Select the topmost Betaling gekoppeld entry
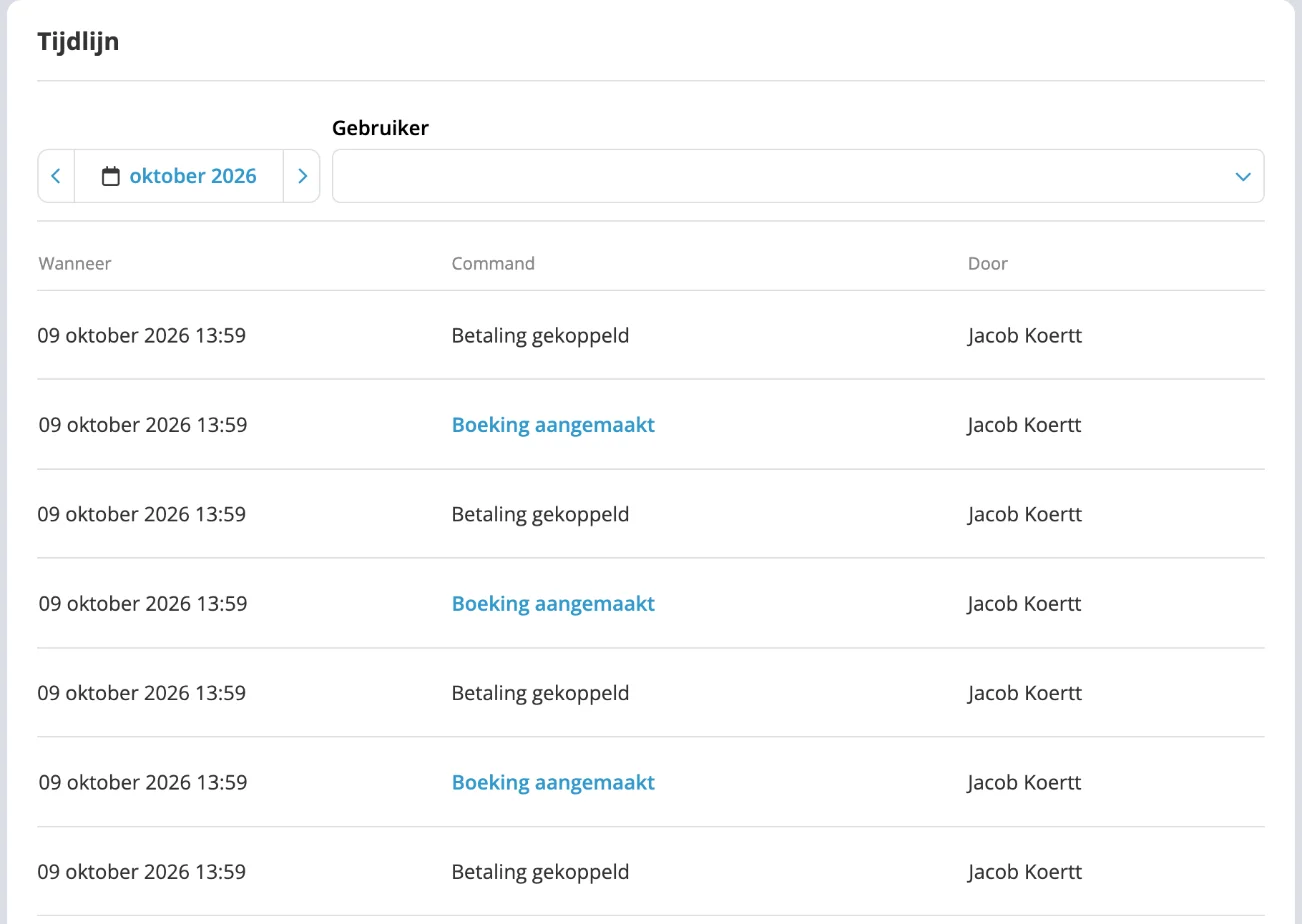 (540, 336)
